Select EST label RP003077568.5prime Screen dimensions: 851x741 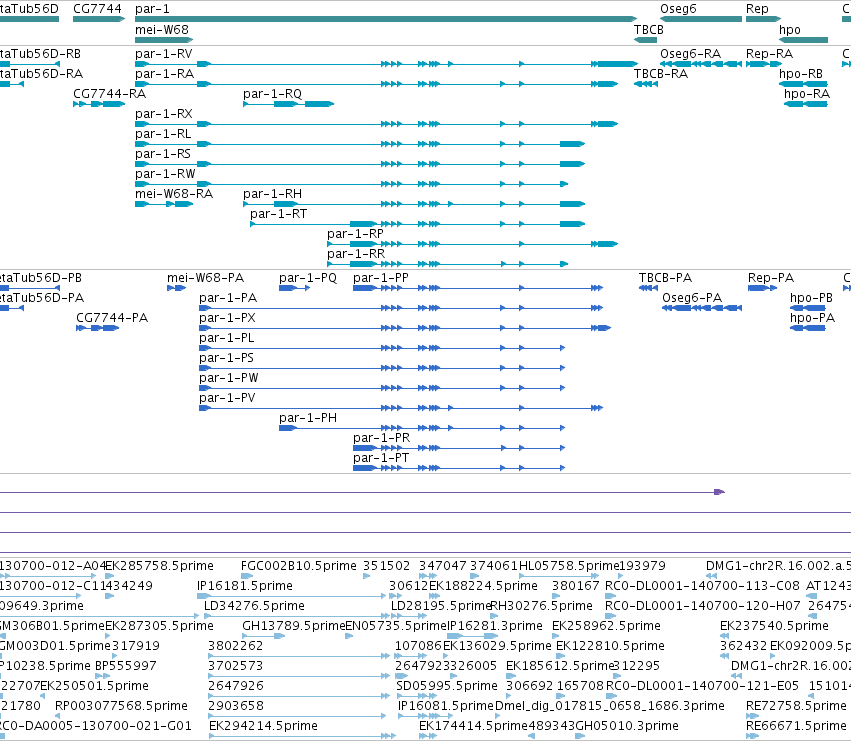(121, 706)
